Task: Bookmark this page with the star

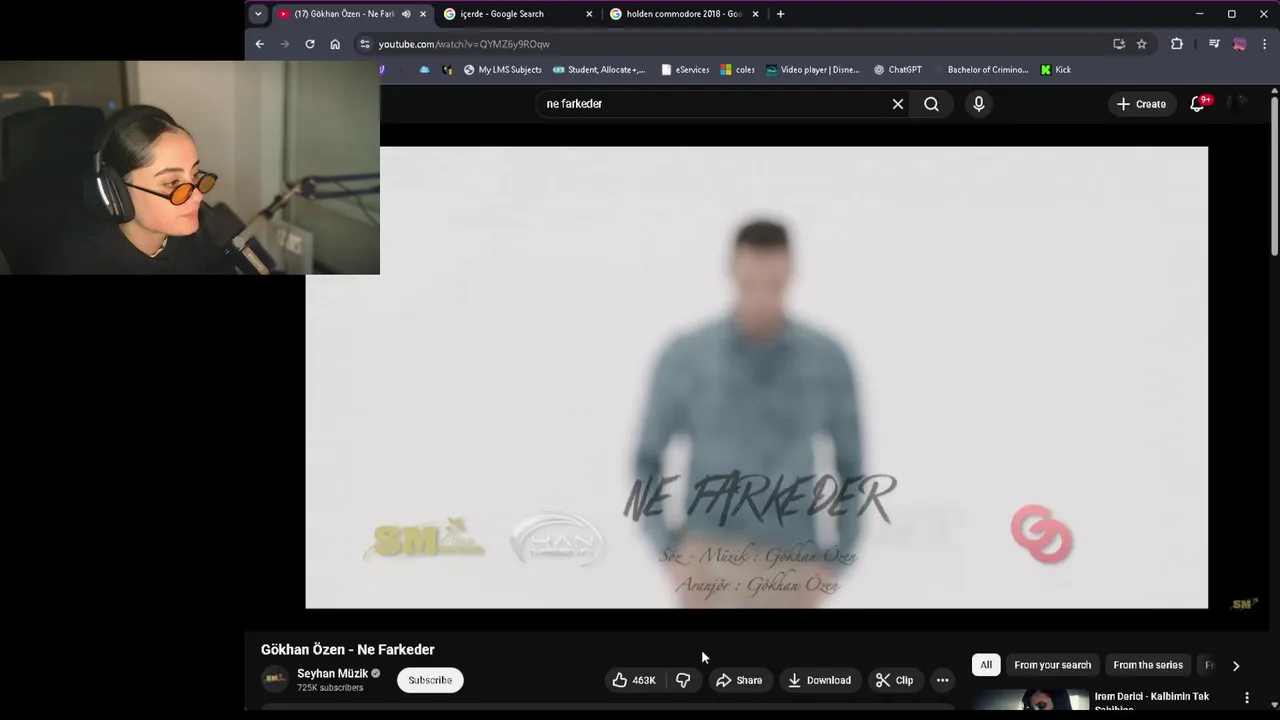Action: pos(1142,44)
